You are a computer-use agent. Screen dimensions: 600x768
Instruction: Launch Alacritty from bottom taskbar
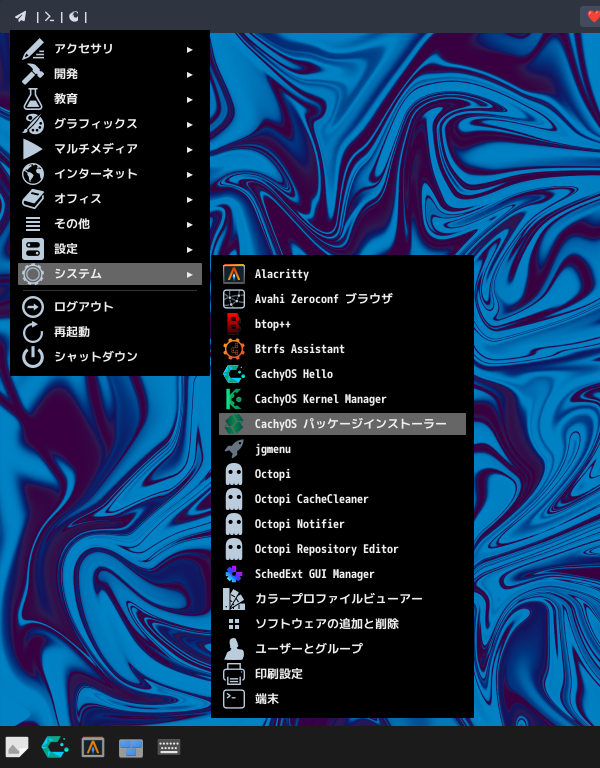tap(93, 747)
